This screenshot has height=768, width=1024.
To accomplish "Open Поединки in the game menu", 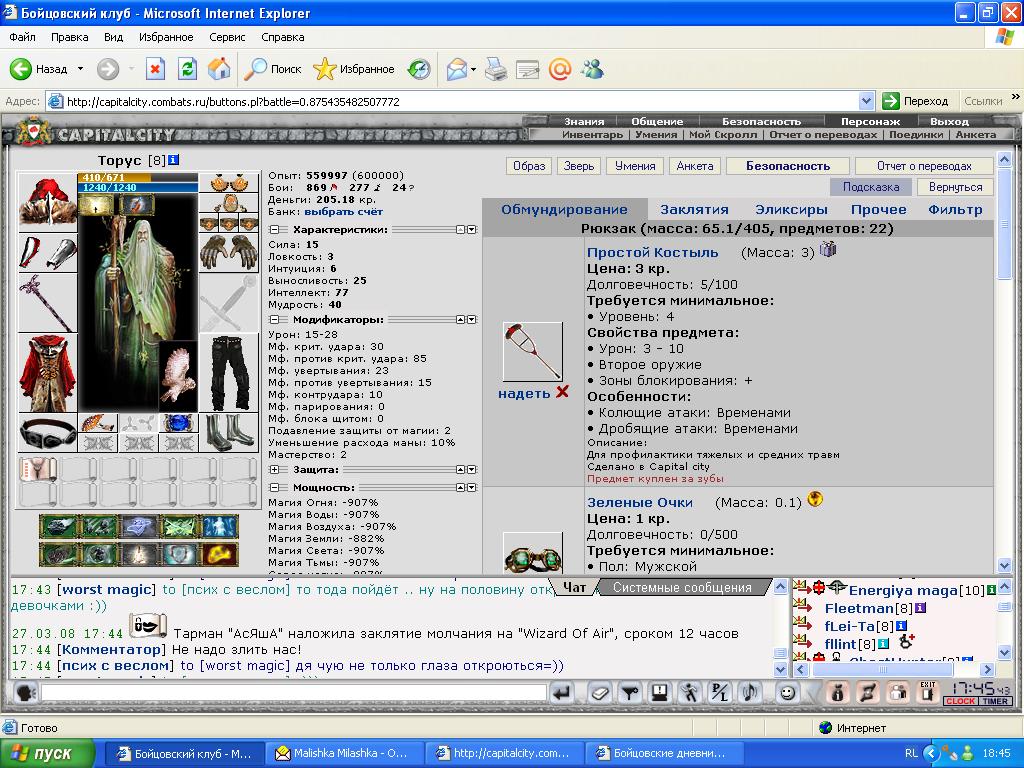I will click(916, 135).
